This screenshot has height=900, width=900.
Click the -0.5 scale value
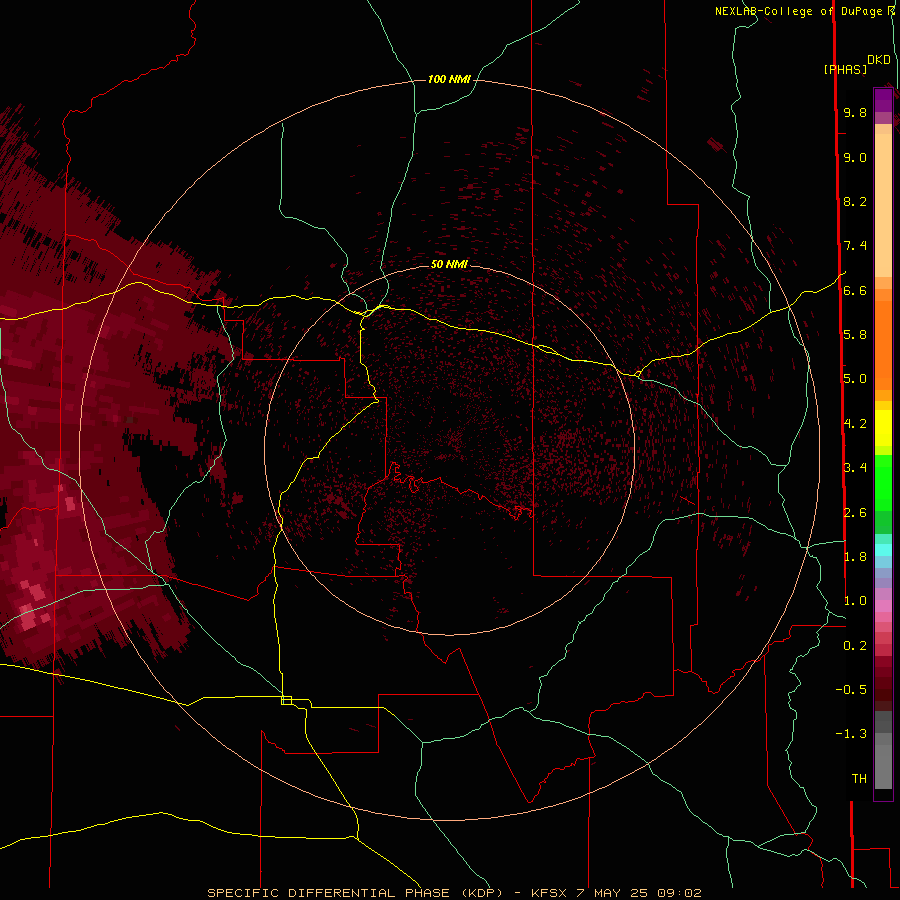coord(851,690)
